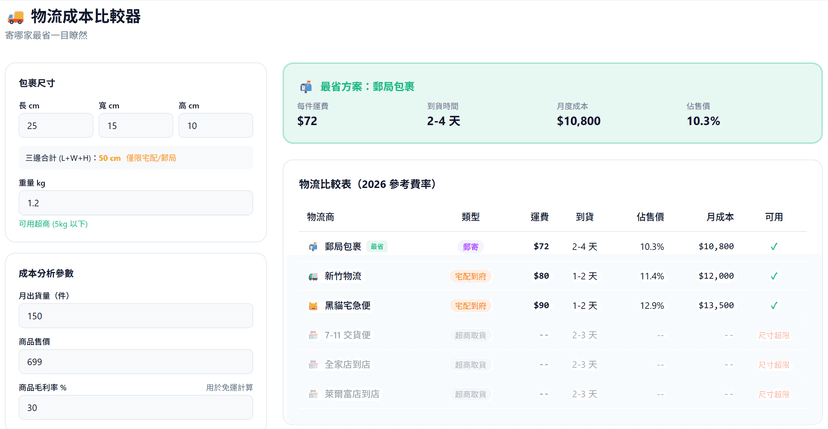Click the 到貨 column header

[x=585, y=217]
